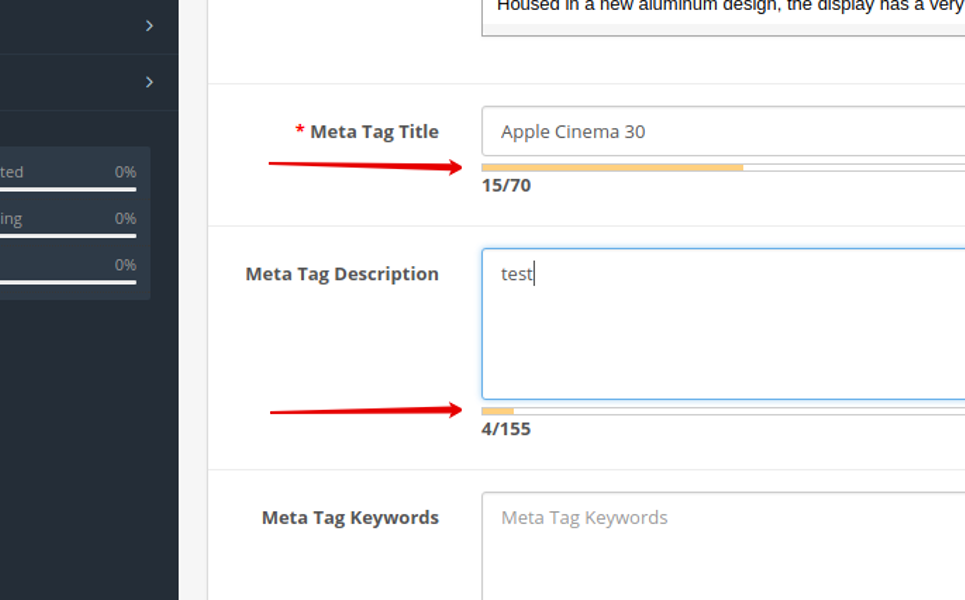Click the third 0% sidebar progress bar
Image resolution: width=965 pixels, height=600 pixels.
pyautogui.click(x=68, y=282)
